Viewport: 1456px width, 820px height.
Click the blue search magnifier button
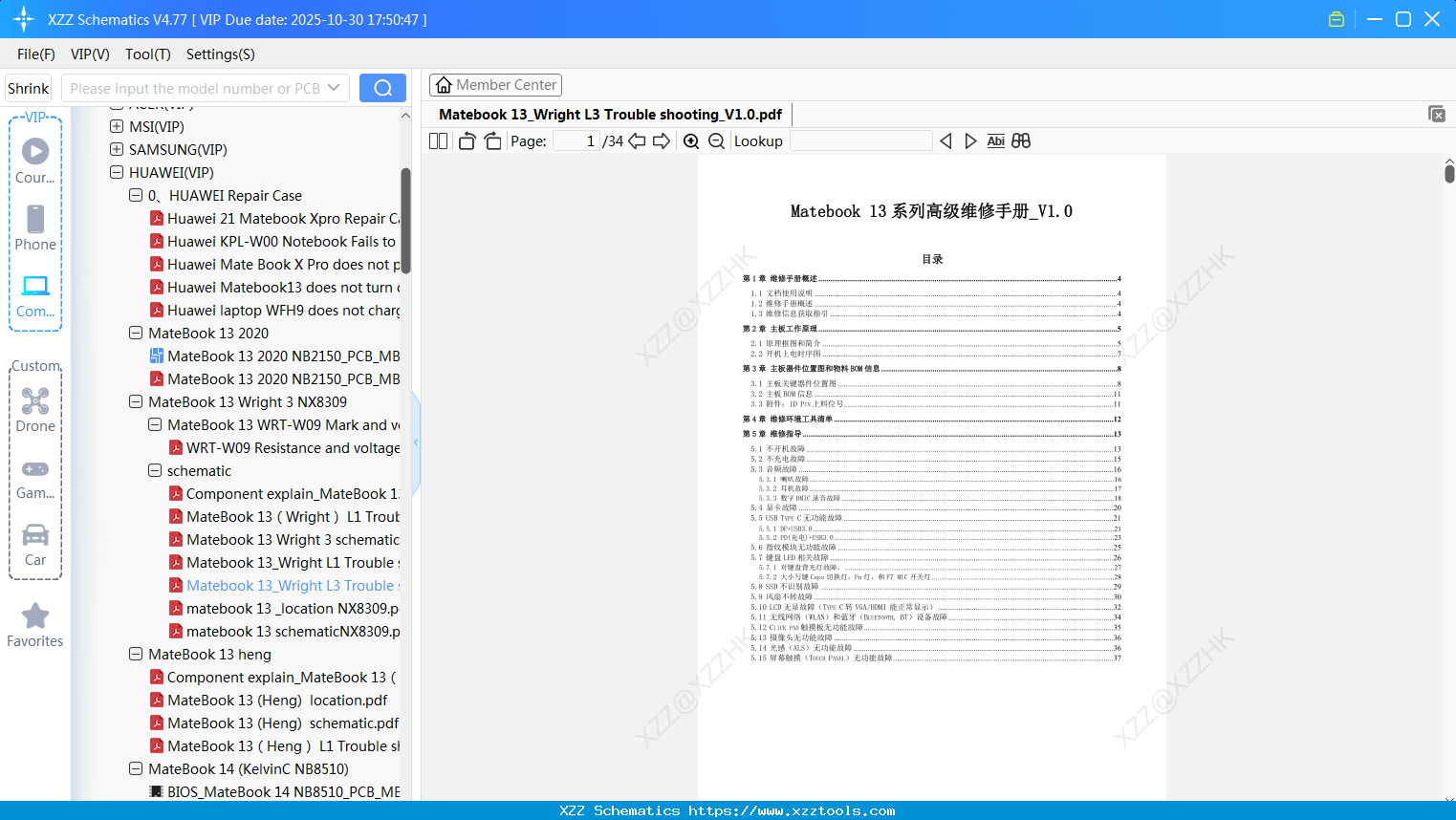pyautogui.click(x=382, y=88)
